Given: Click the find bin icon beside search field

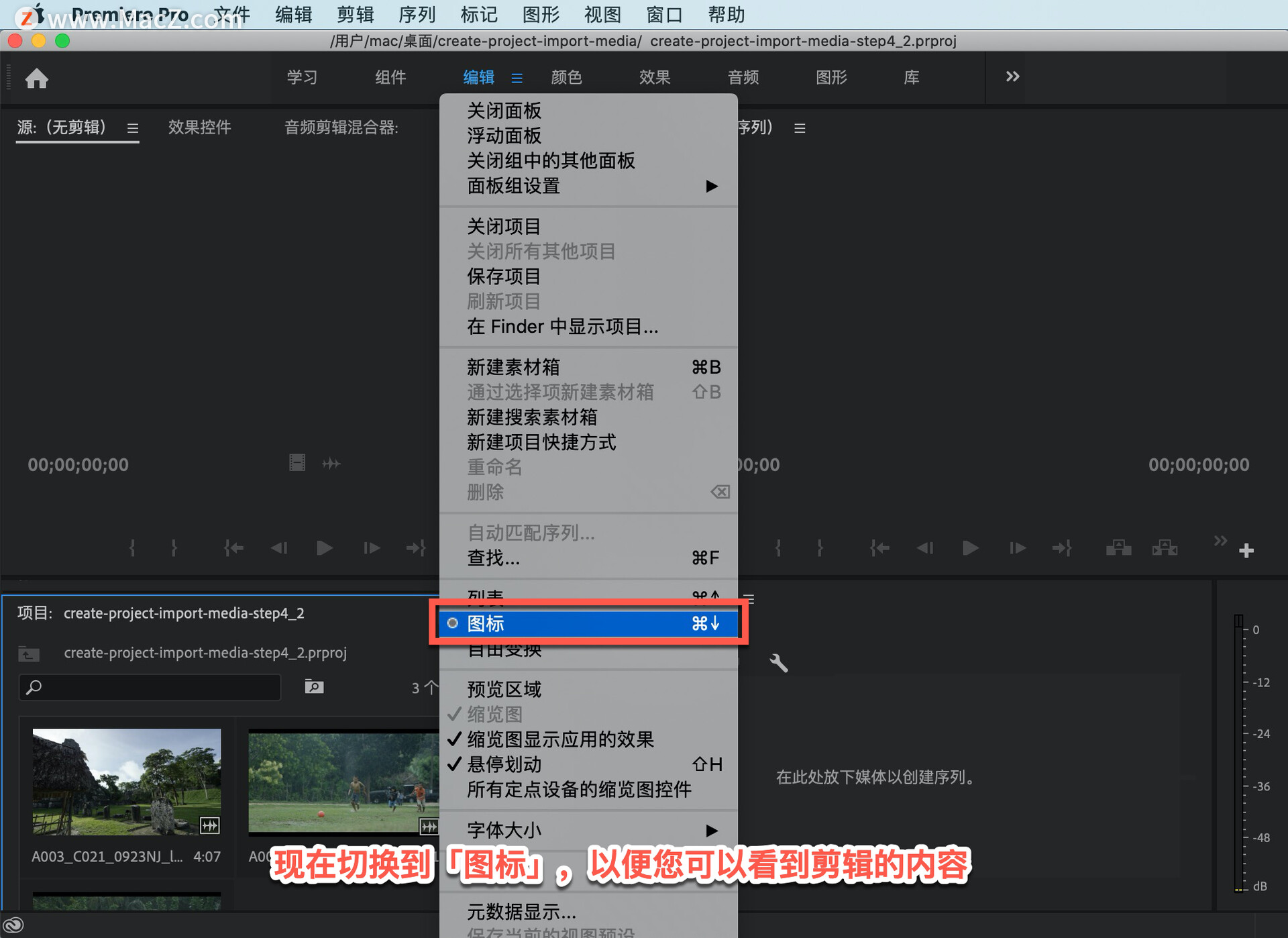Looking at the screenshot, I should (314, 686).
